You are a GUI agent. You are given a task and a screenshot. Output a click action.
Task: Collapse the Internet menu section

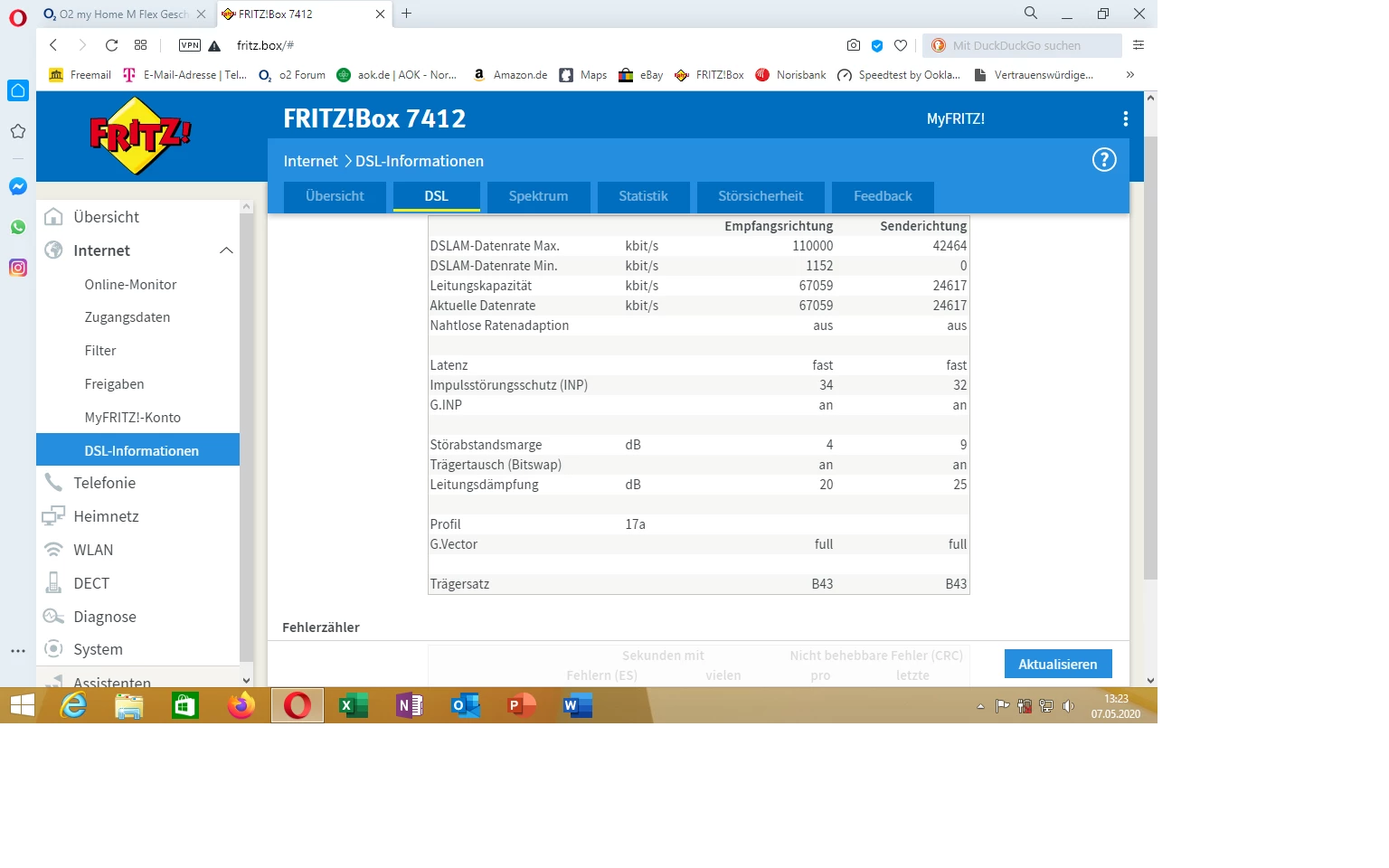click(226, 250)
